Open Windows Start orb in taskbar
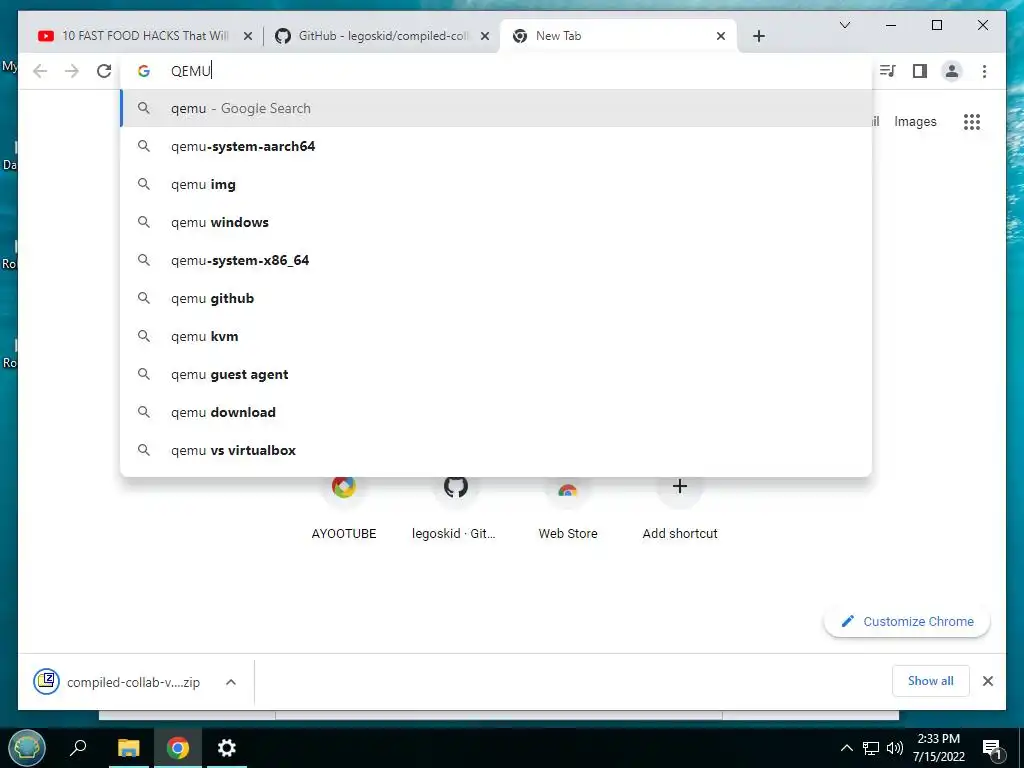This screenshot has height=768, width=1024. [x=27, y=748]
